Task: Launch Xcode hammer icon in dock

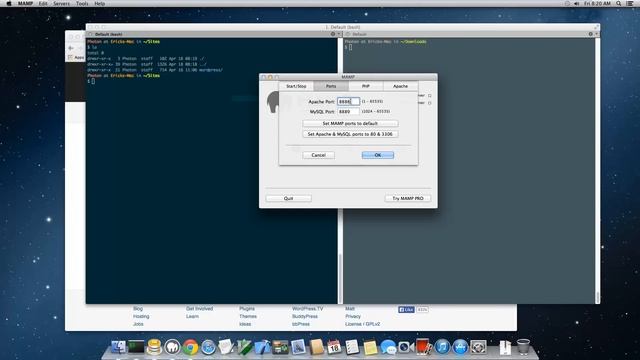Action: click(262, 347)
